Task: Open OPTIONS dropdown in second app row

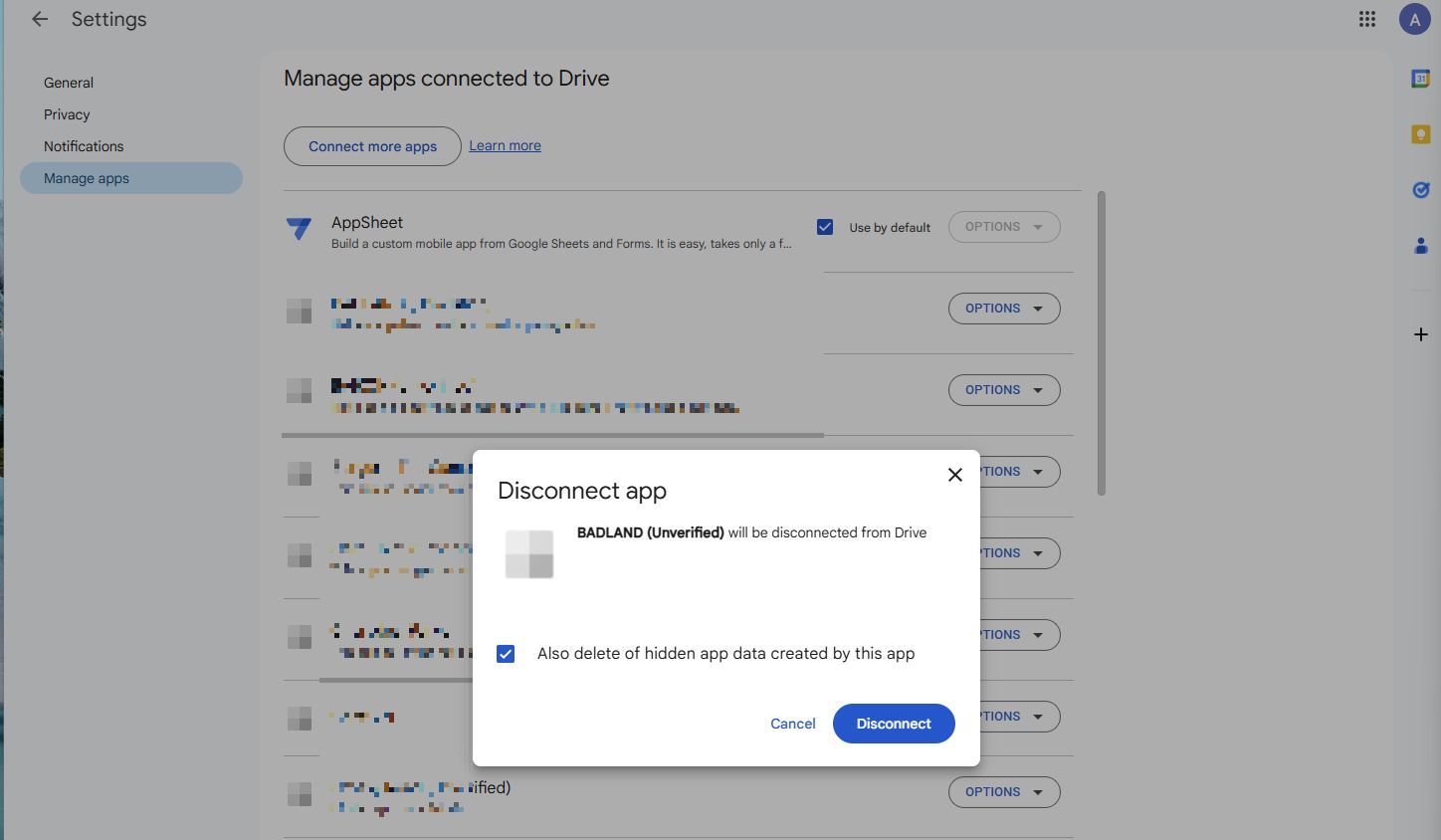Action: click(1004, 309)
